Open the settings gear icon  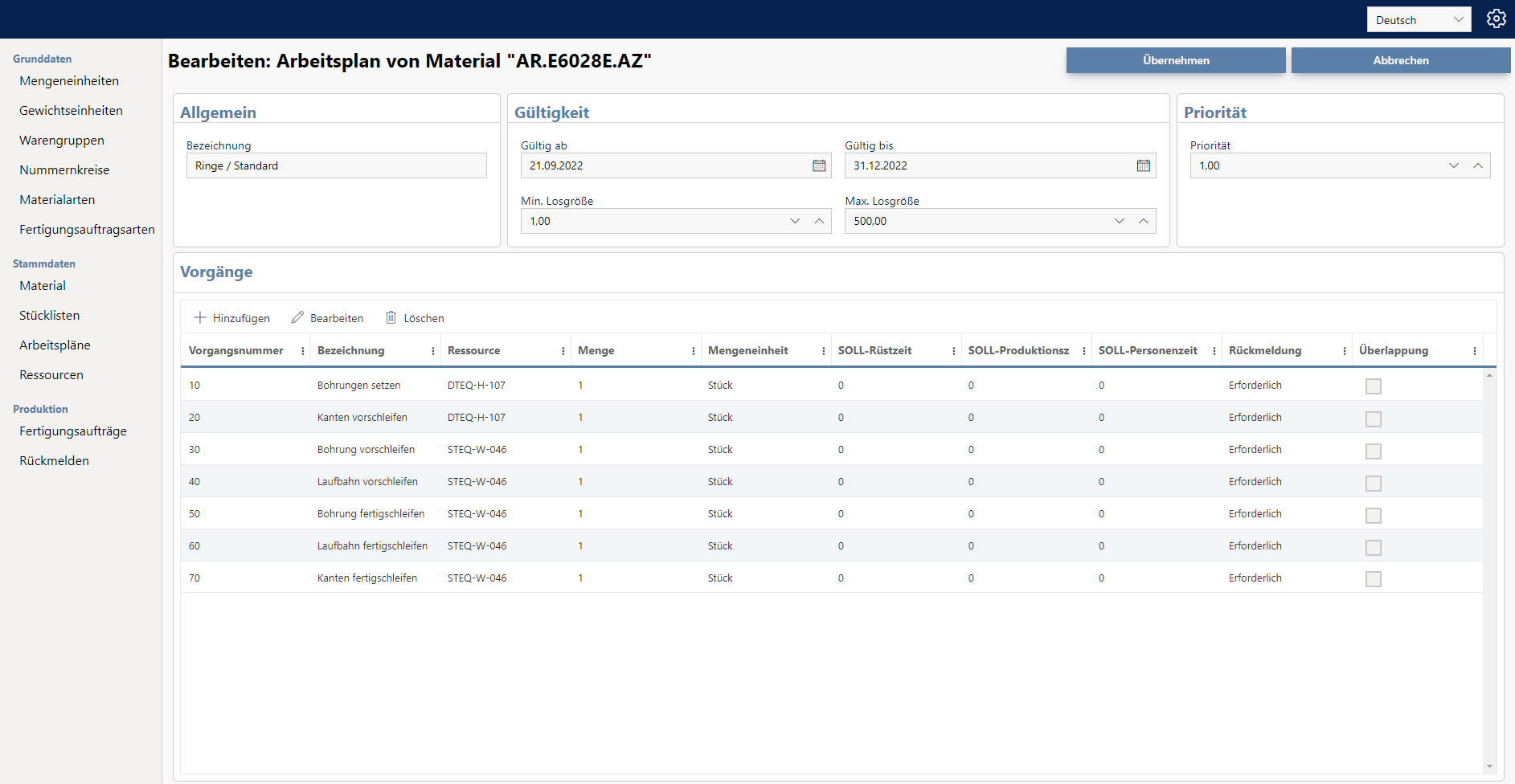click(x=1496, y=18)
